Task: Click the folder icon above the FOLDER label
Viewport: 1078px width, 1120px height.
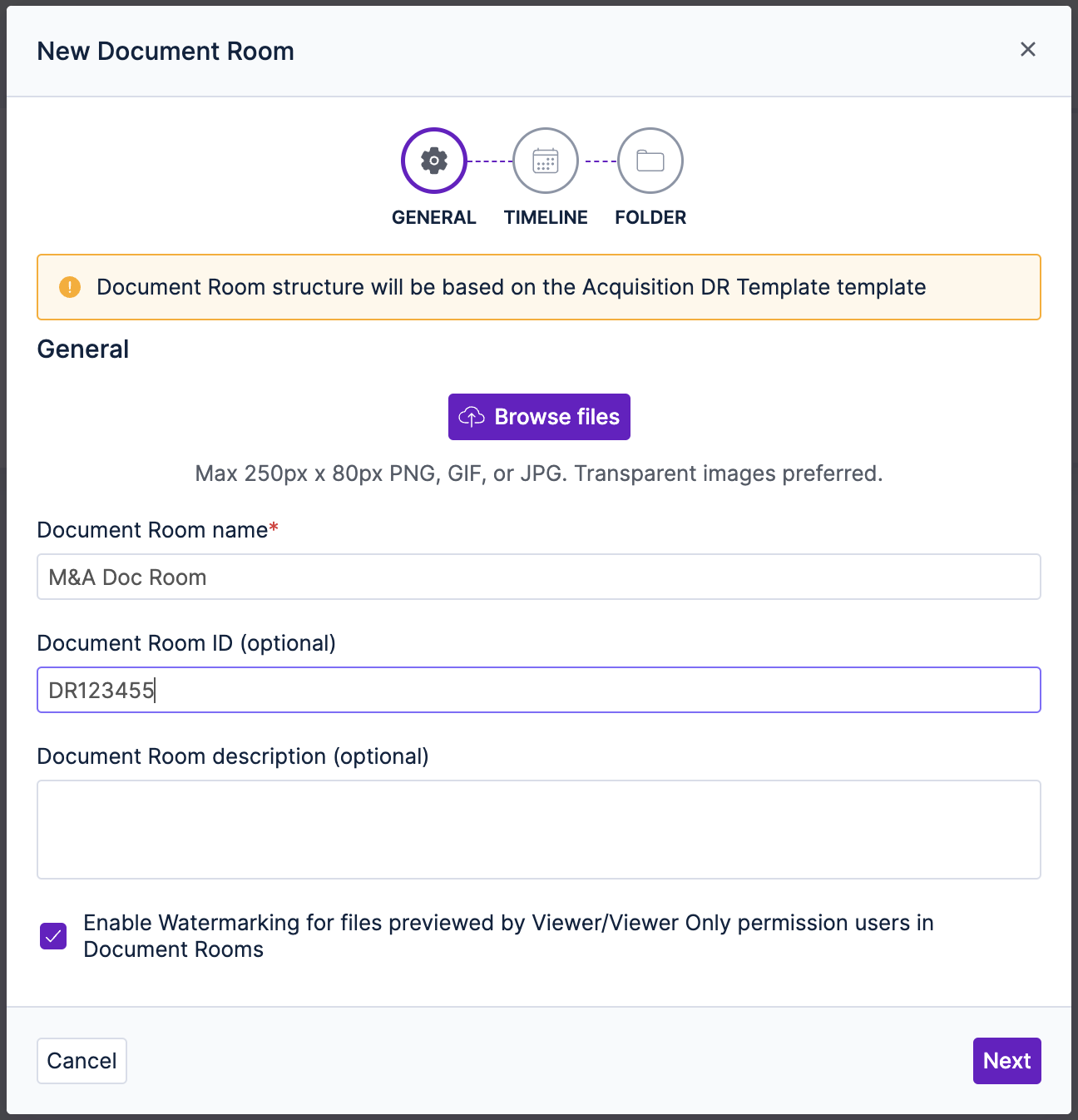Action: pos(650,160)
